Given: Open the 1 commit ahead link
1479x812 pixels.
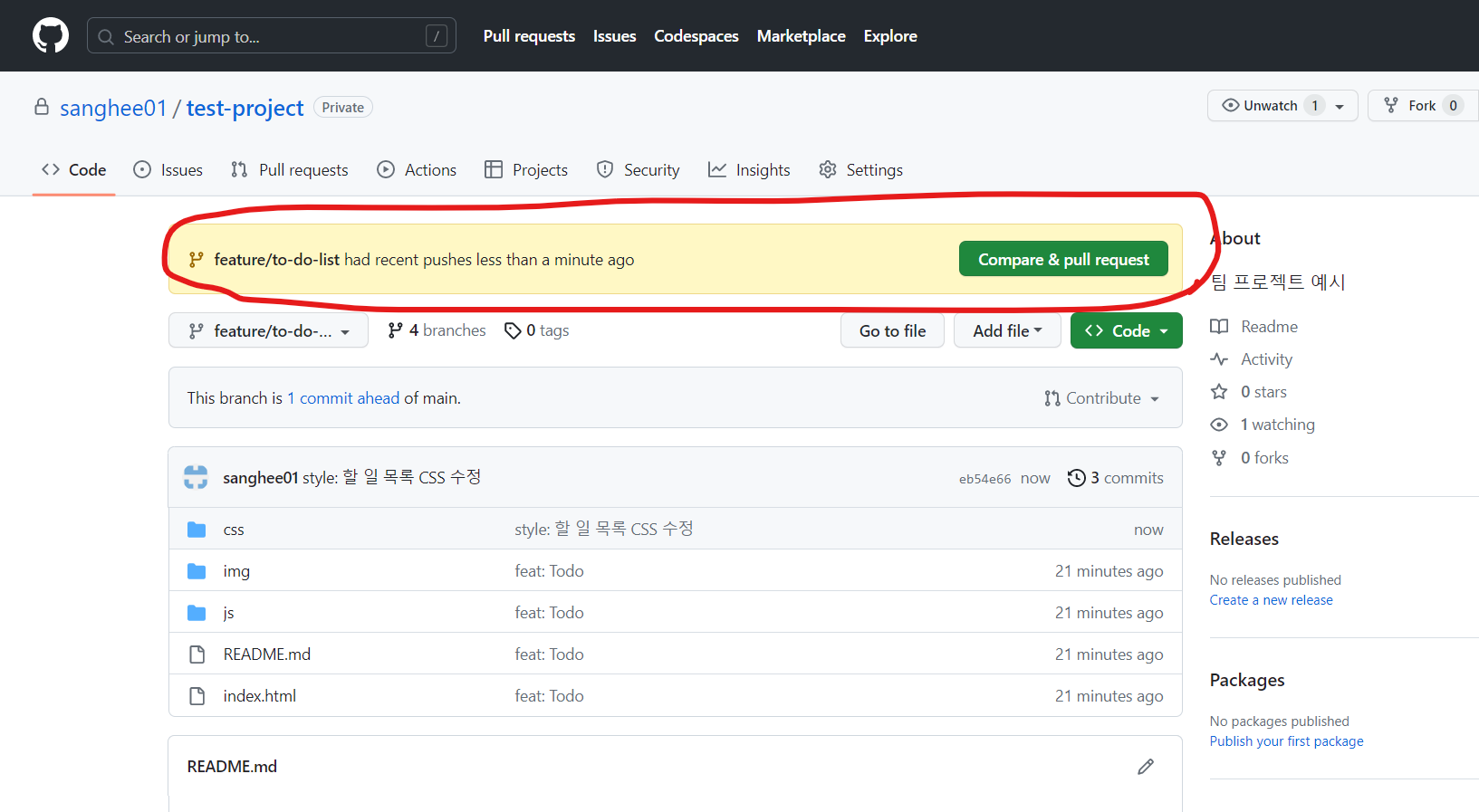Looking at the screenshot, I should [343, 398].
